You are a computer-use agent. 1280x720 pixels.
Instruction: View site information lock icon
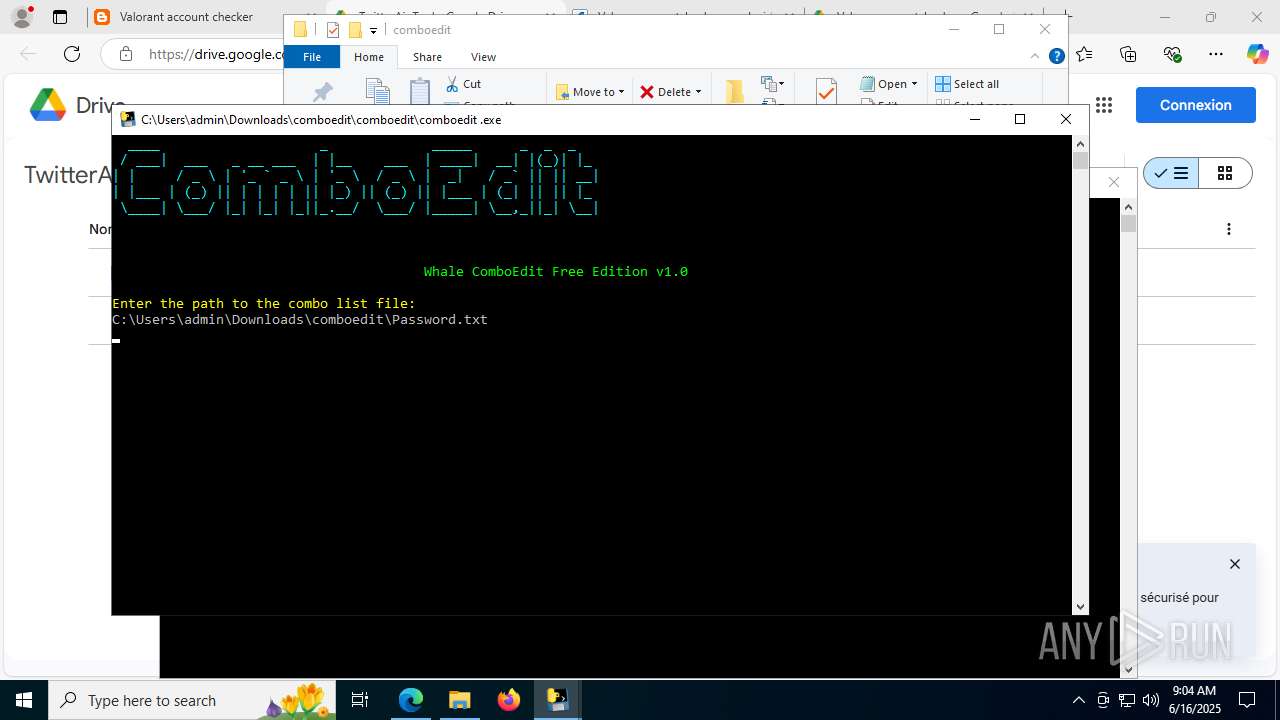tap(125, 54)
